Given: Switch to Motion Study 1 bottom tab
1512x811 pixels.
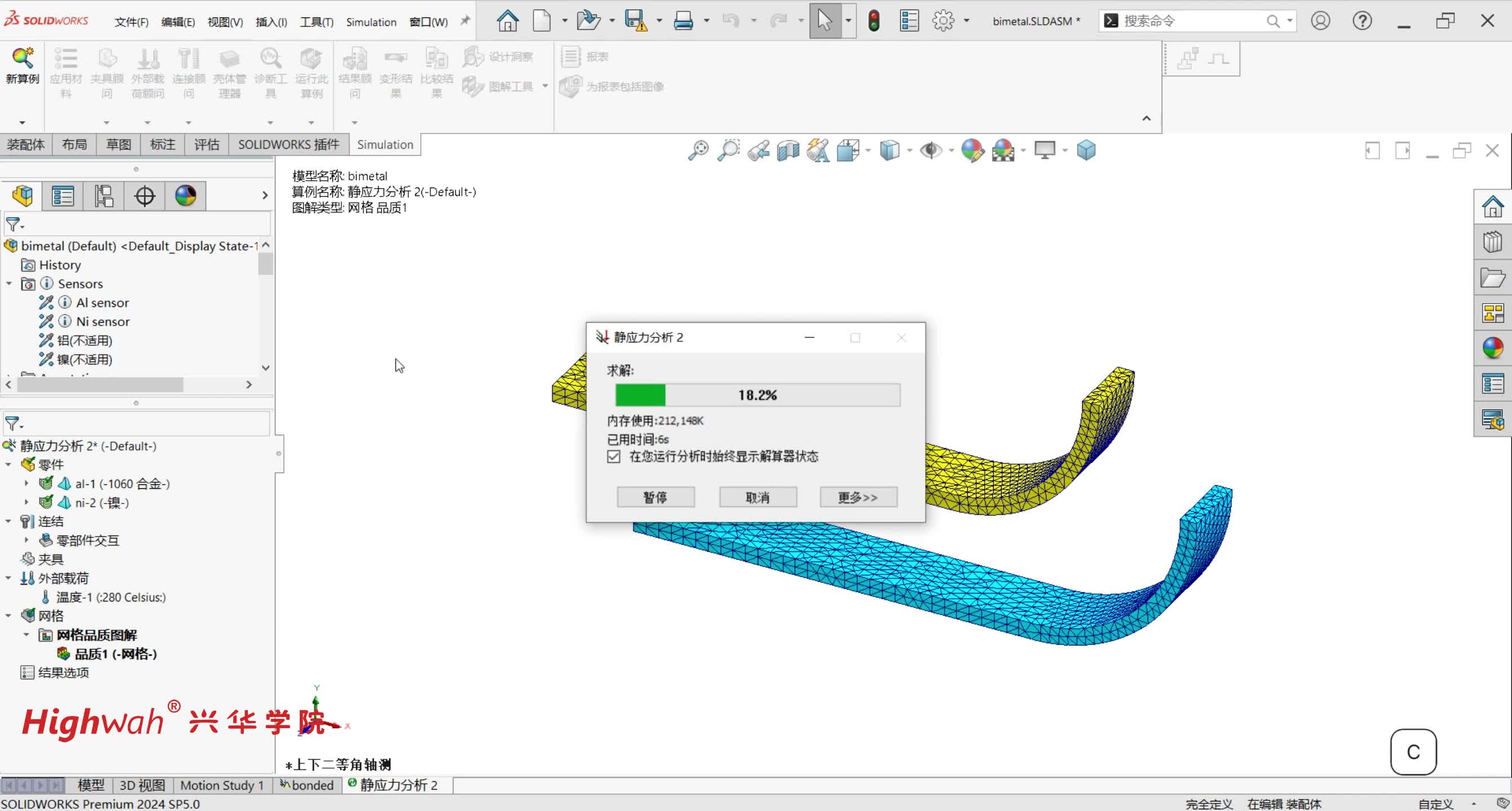Looking at the screenshot, I should [221, 785].
